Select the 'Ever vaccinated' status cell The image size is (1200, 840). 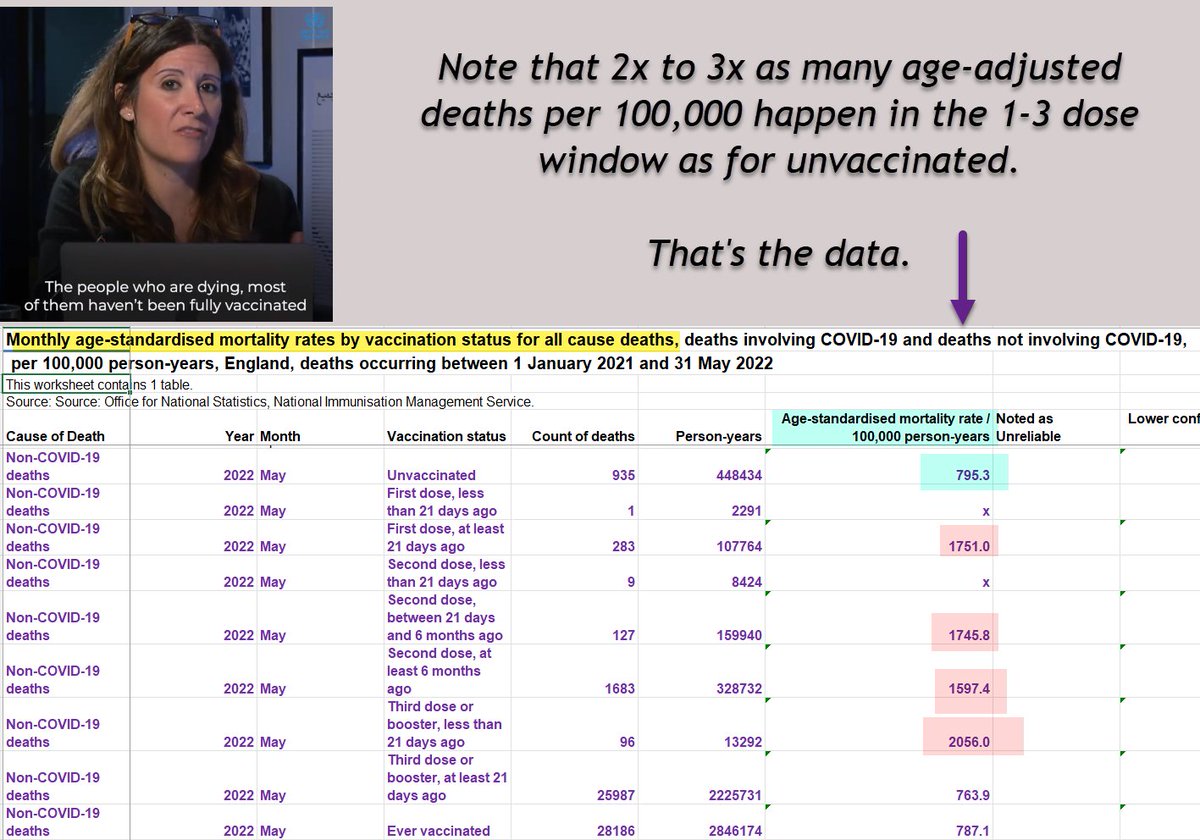point(438,830)
